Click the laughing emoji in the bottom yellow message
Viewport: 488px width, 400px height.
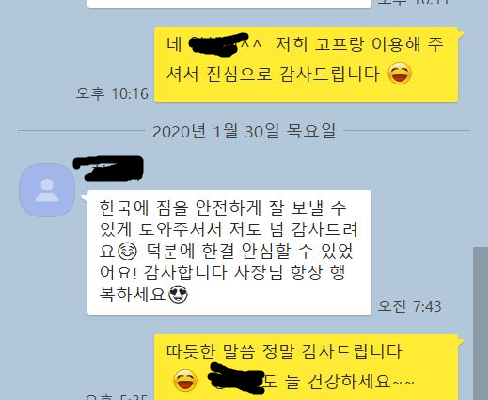[x=185, y=380]
